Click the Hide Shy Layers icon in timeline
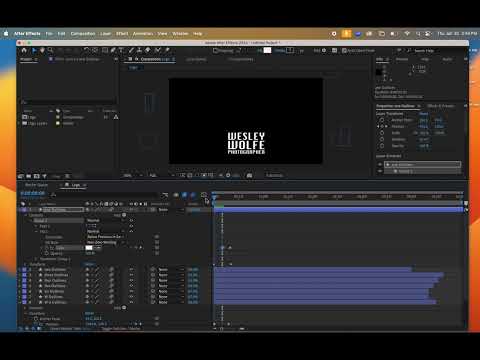This screenshot has width=480, height=360. pos(176,195)
